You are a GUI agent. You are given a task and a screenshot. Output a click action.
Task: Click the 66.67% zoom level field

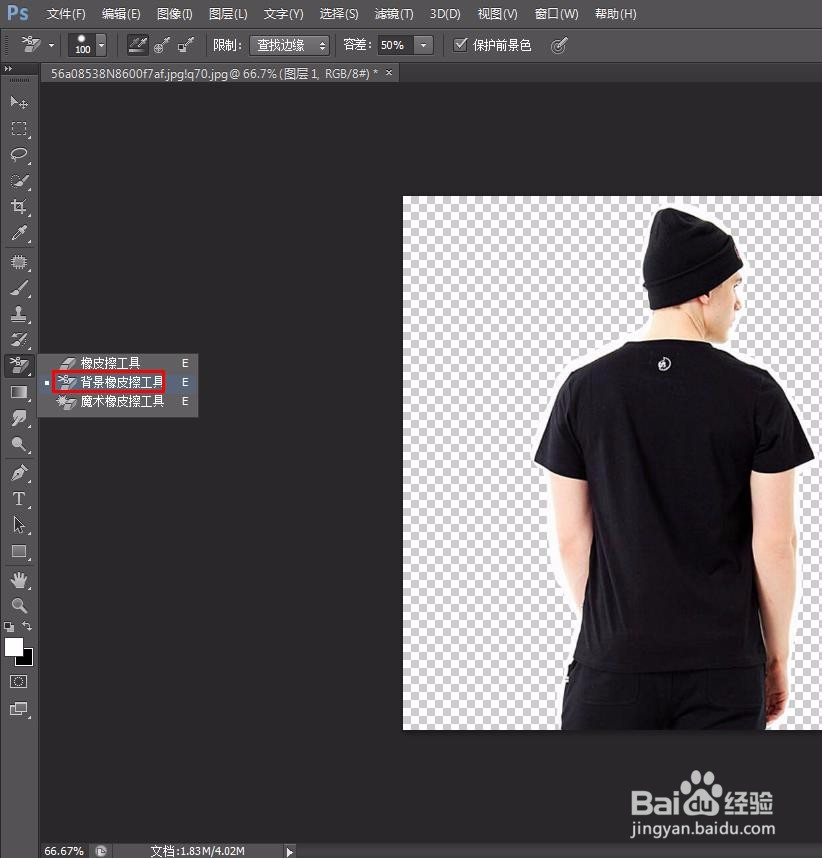[x=64, y=851]
